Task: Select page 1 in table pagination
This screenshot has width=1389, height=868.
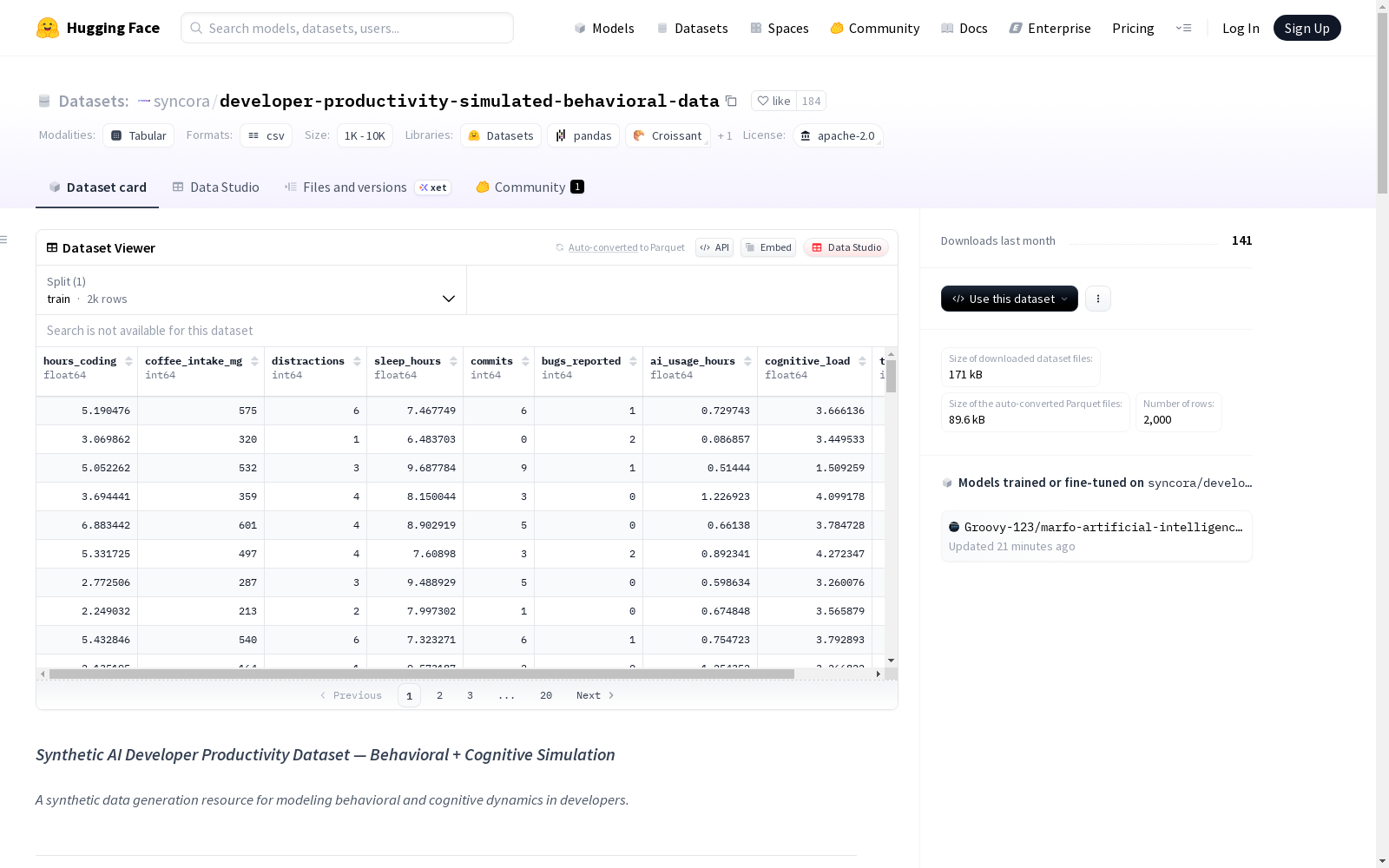Action: pos(409,695)
